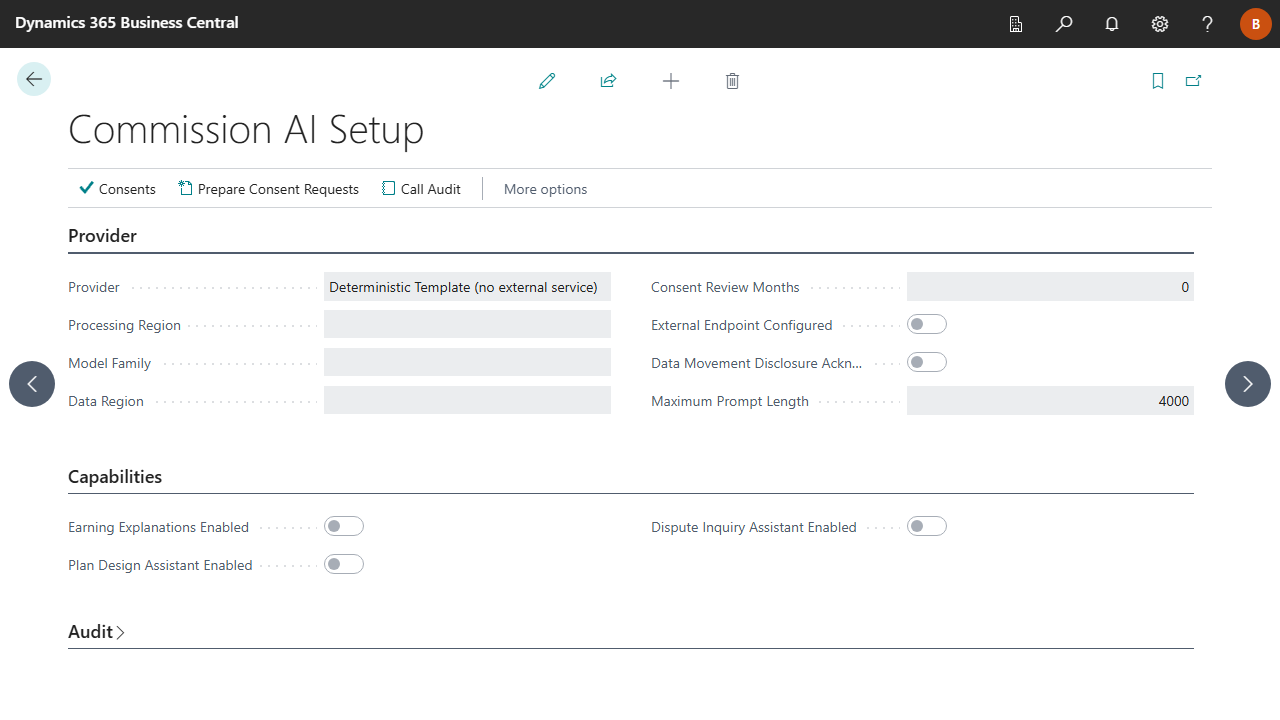Screen dimensions: 1280x720
Task: Open the notifications bell icon
Action: click(1112, 24)
